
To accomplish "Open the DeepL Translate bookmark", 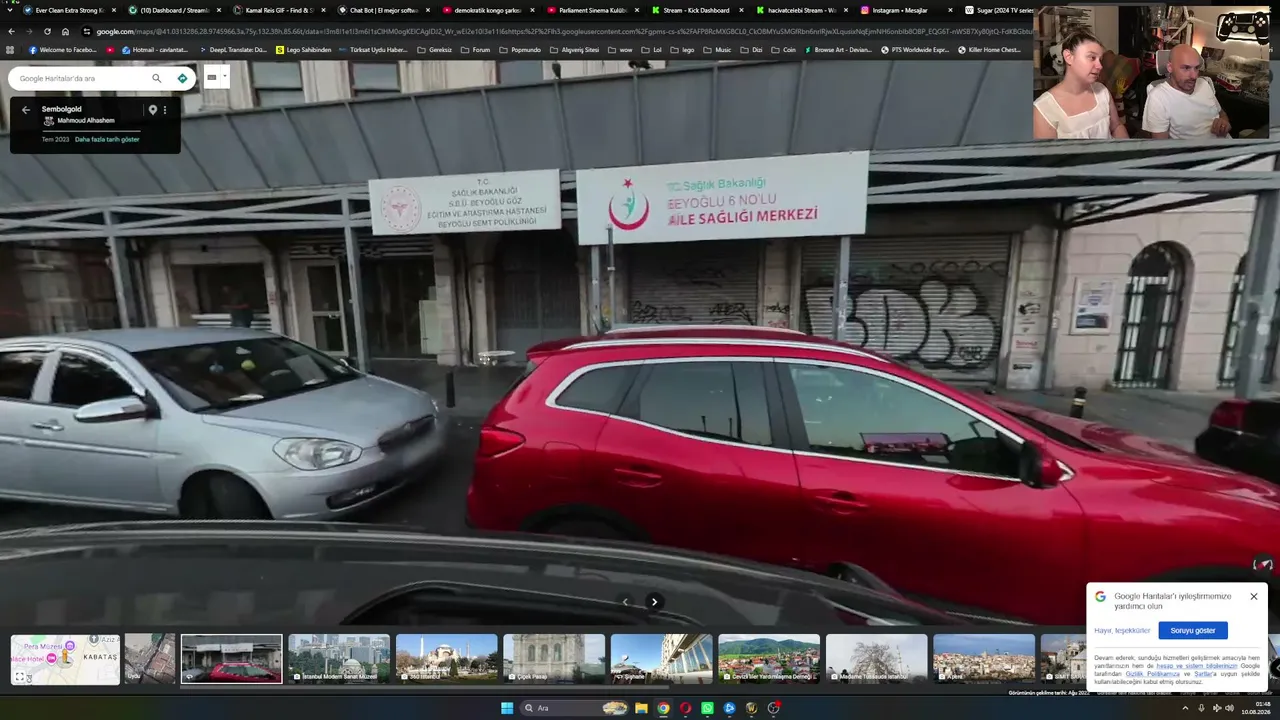I will pyautogui.click(x=233, y=49).
